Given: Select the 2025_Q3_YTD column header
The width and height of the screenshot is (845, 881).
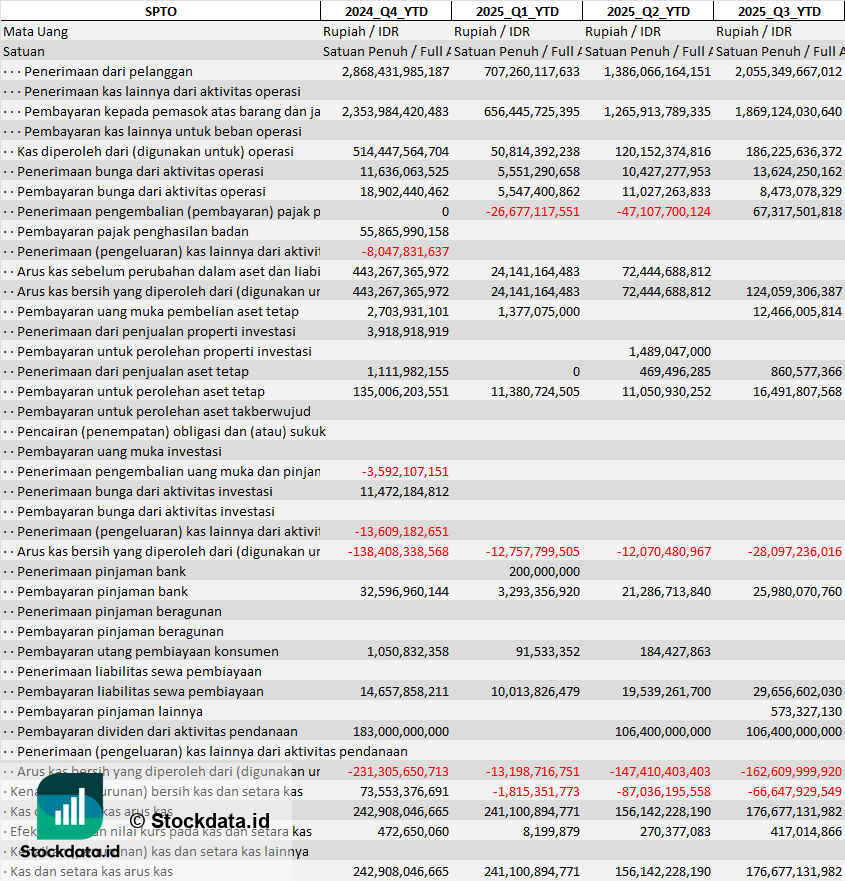Looking at the screenshot, I should (779, 11).
